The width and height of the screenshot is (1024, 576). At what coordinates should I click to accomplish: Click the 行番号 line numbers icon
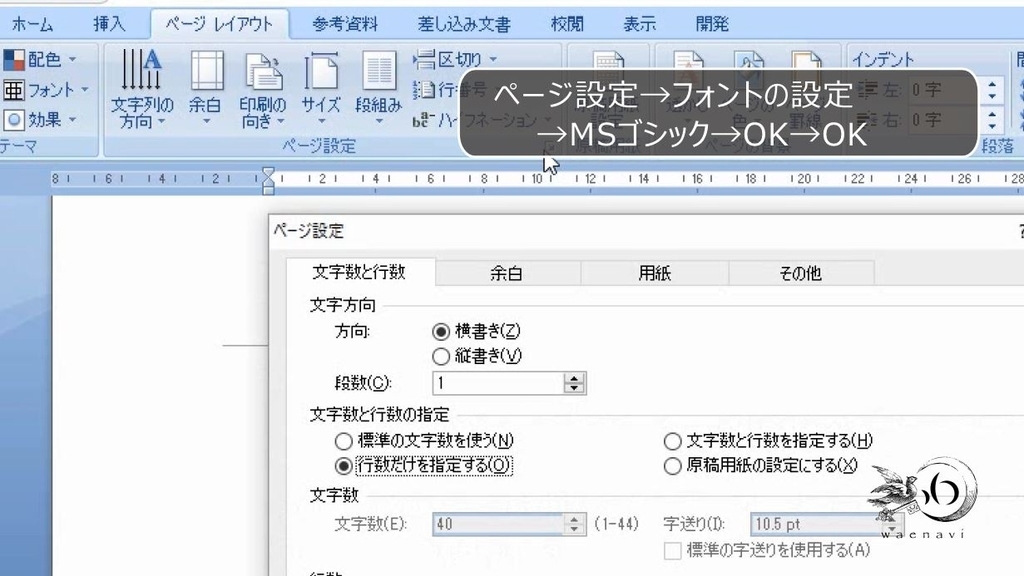click(424, 89)
